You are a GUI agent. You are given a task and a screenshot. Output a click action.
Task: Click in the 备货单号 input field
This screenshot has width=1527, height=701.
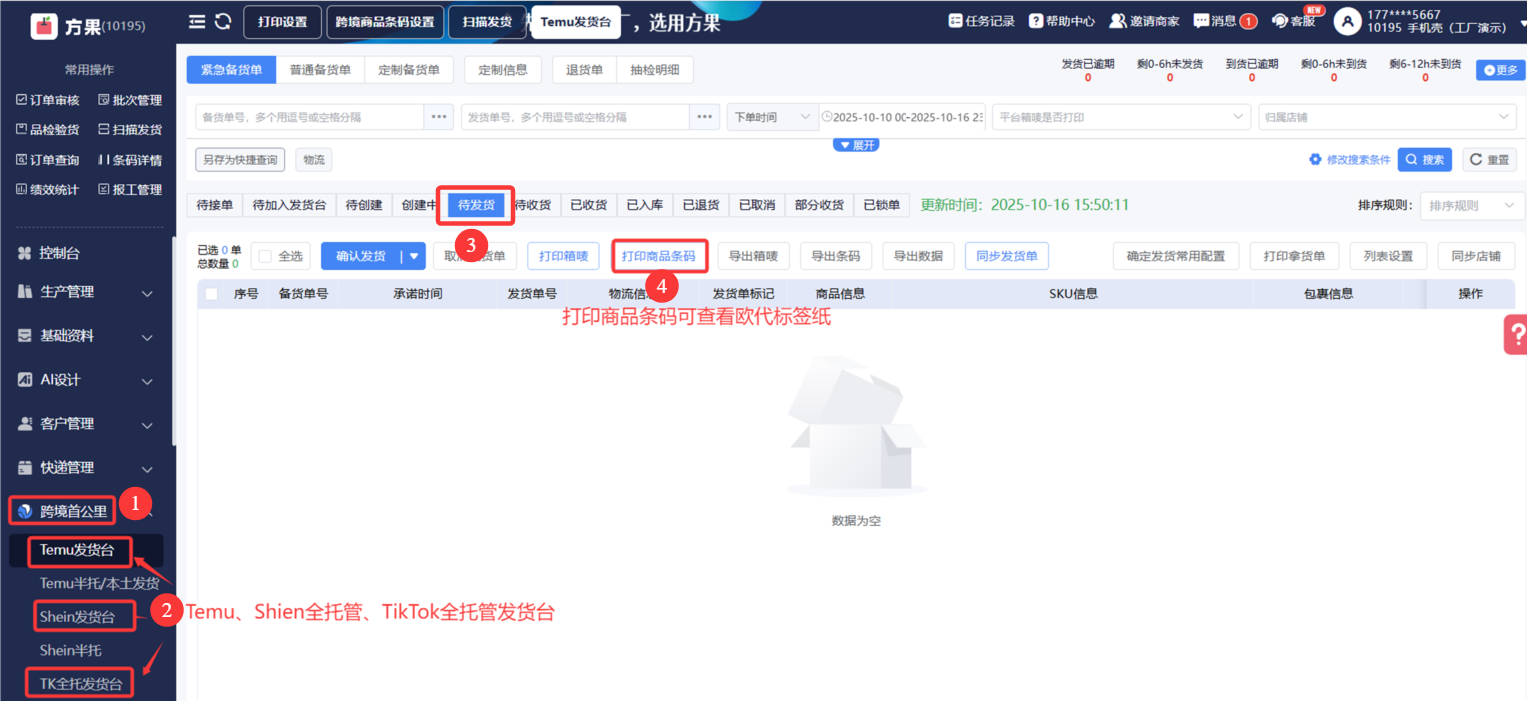pyautogui.click(x=310, y=117)
